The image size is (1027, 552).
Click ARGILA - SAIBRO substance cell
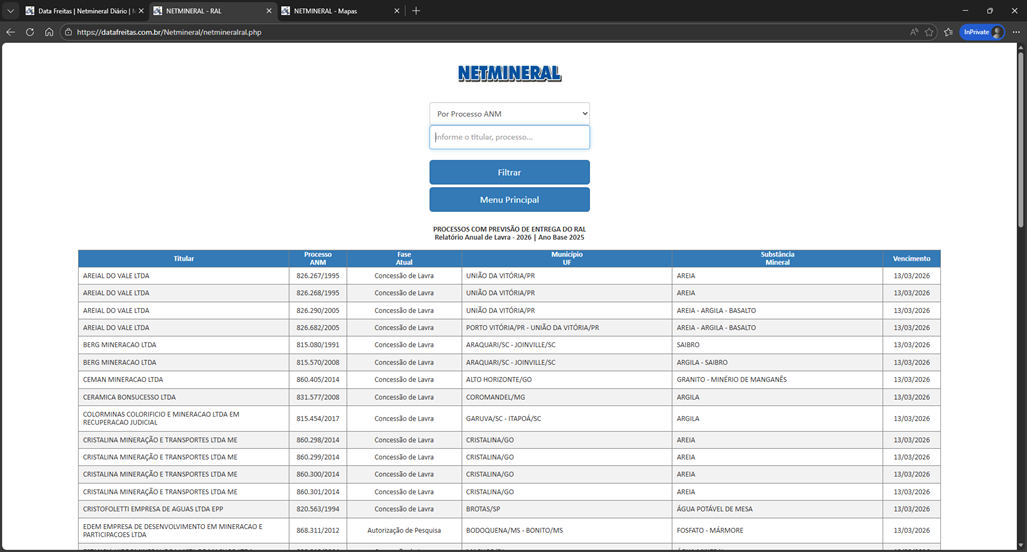coord(777,362)
